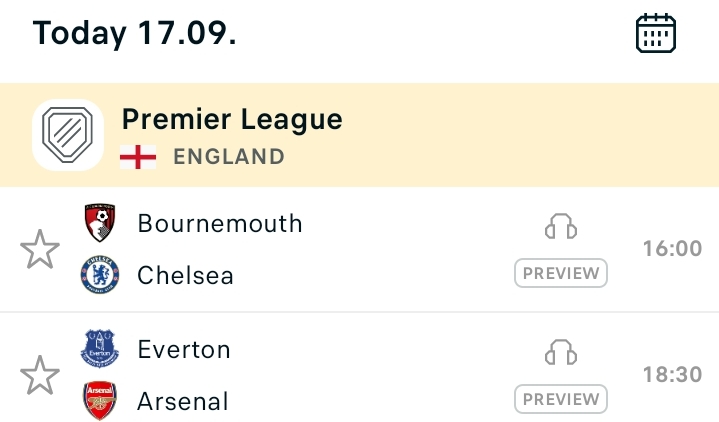Open the Premier League competition page

(232, 120)
